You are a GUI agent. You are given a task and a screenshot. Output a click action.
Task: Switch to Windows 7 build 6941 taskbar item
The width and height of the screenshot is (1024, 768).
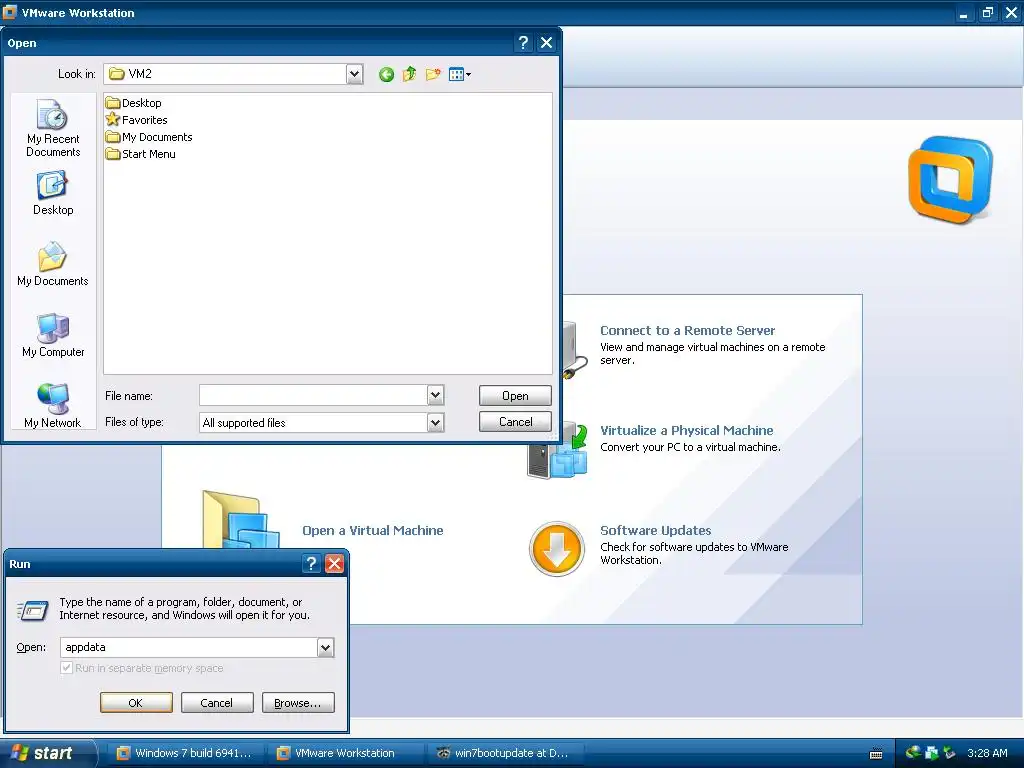coord(187,753)
